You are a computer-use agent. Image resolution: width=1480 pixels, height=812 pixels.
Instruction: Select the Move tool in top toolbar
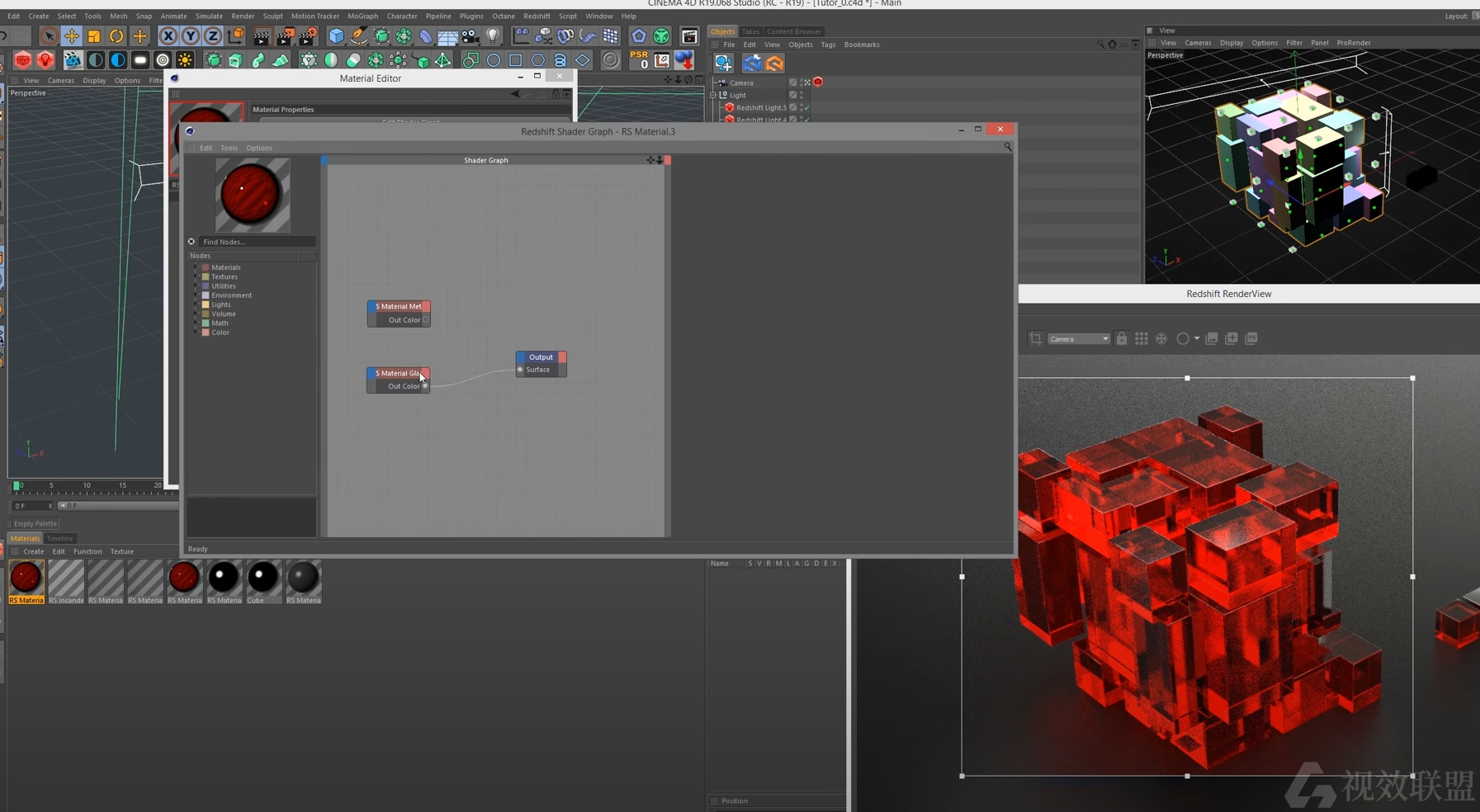pos(72,36)
